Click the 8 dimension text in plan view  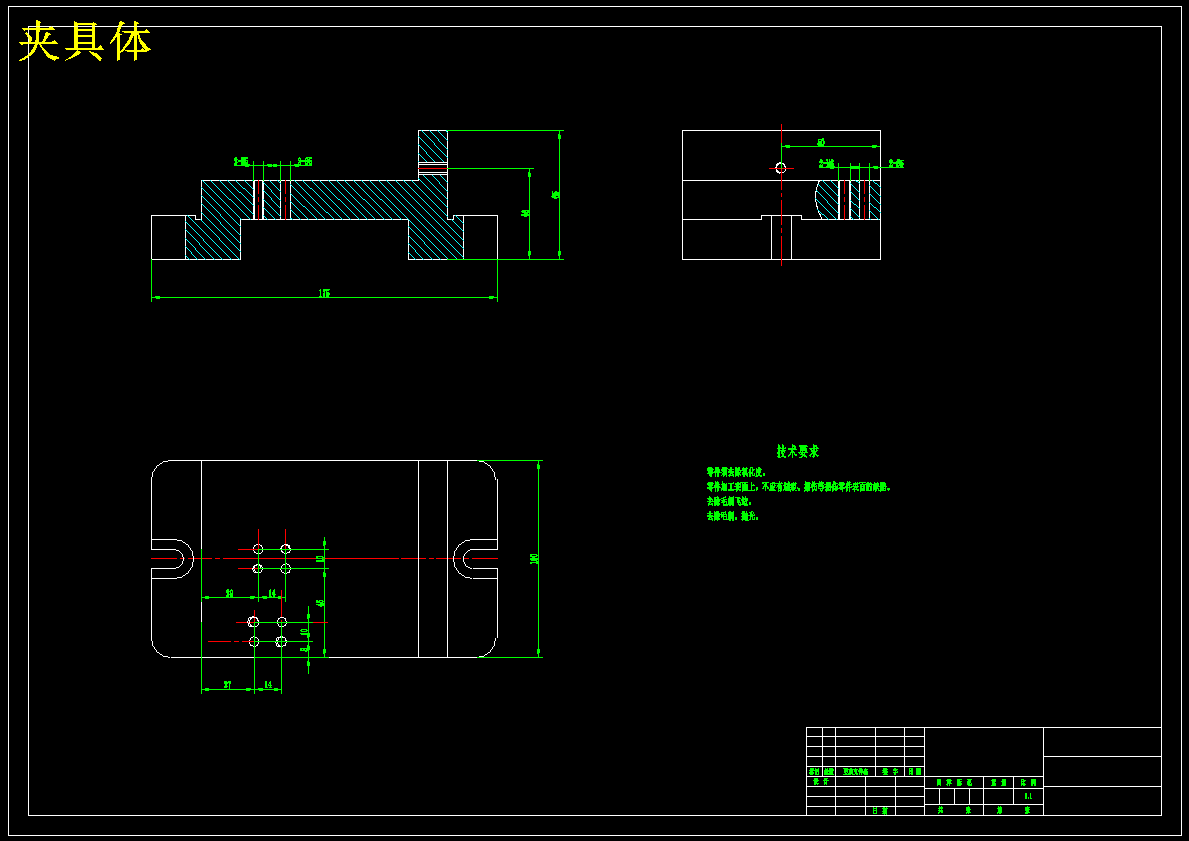pos(305,648)
